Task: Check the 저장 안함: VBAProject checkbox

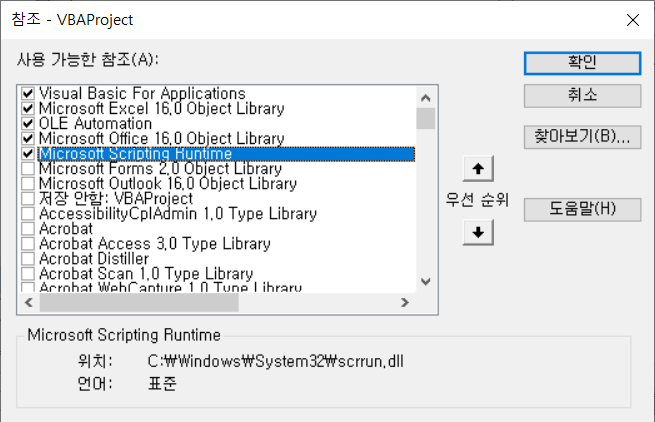Action: click(x=28, y=198)
